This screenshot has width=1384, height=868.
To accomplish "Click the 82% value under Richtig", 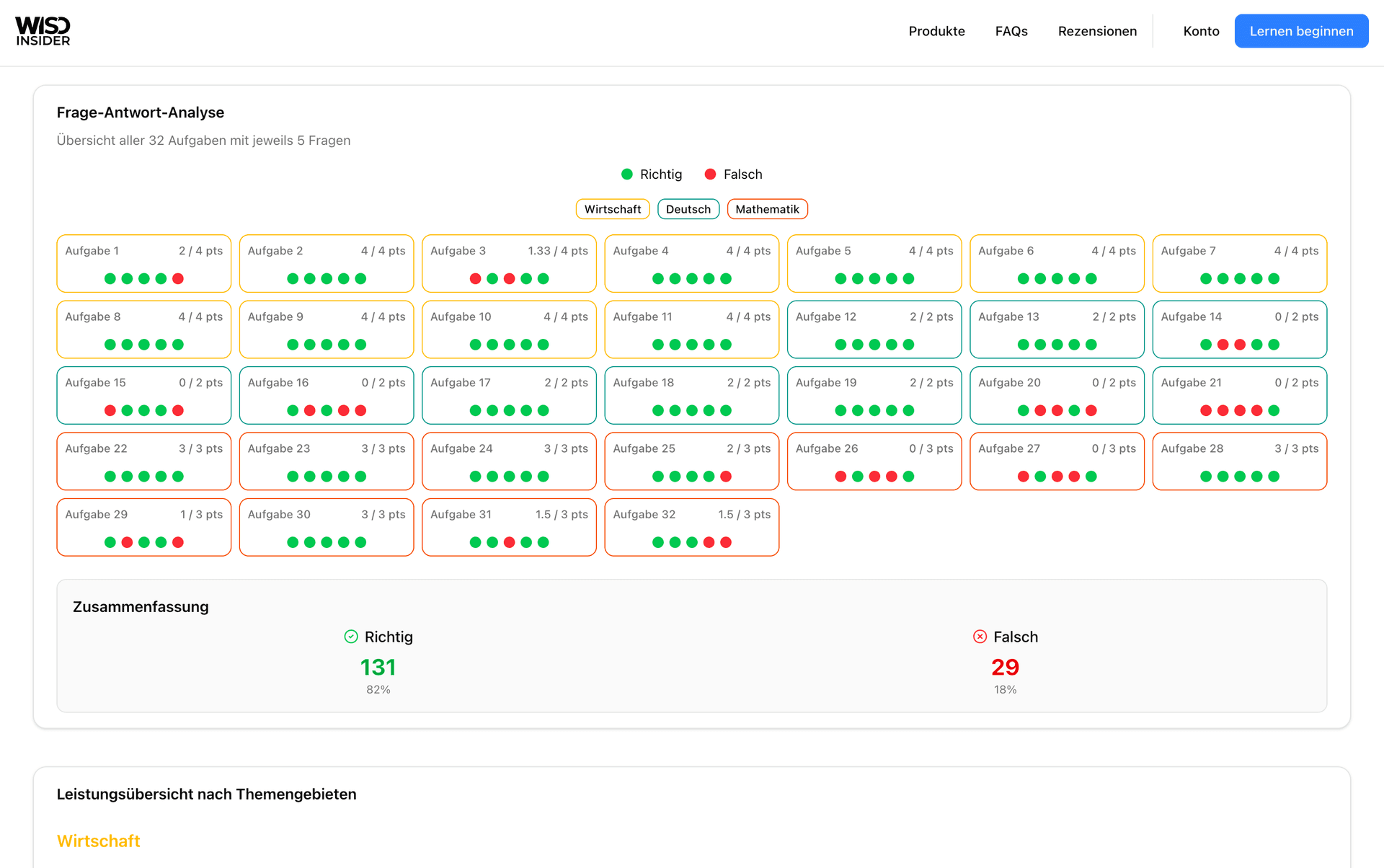I will click(x=378, y=690).
